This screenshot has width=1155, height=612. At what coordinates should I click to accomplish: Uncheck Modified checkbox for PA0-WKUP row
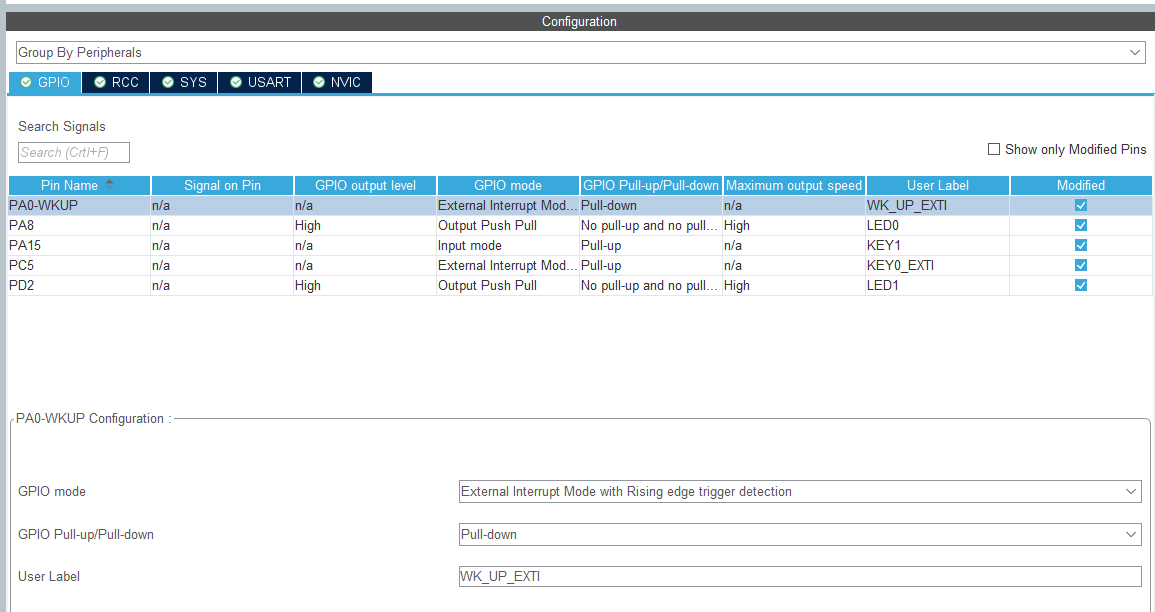click(1080, 205)
